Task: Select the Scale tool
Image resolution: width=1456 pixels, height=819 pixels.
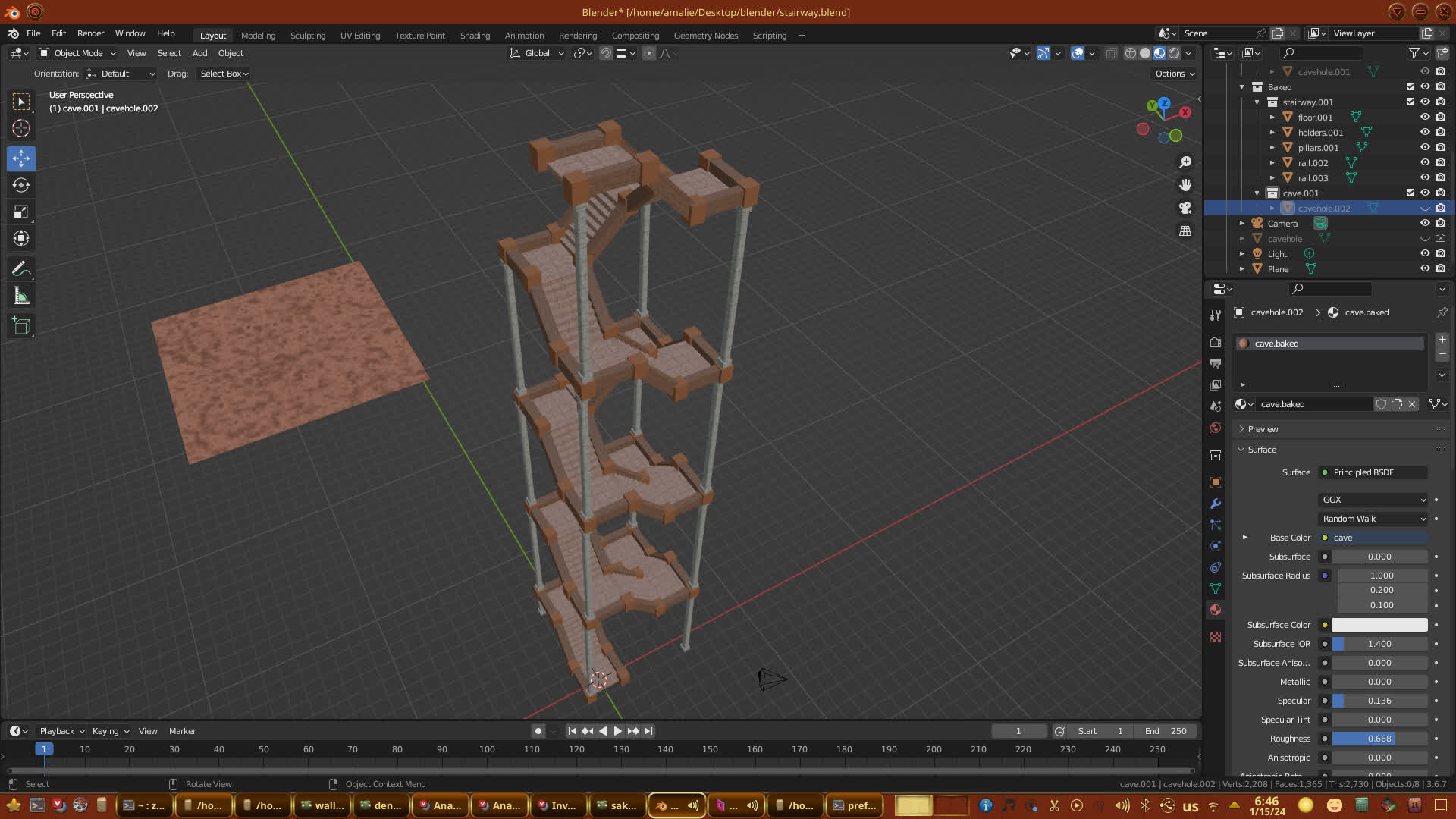Action: tap(21, 212)
